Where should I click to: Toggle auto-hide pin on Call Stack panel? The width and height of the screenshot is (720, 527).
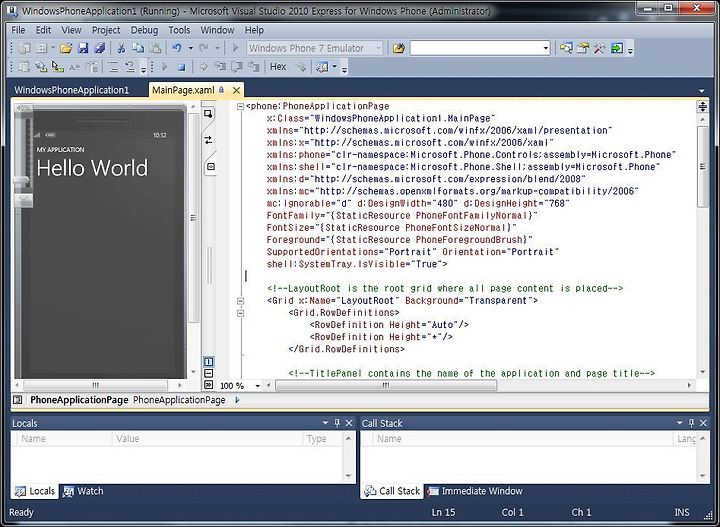[692, 423]
